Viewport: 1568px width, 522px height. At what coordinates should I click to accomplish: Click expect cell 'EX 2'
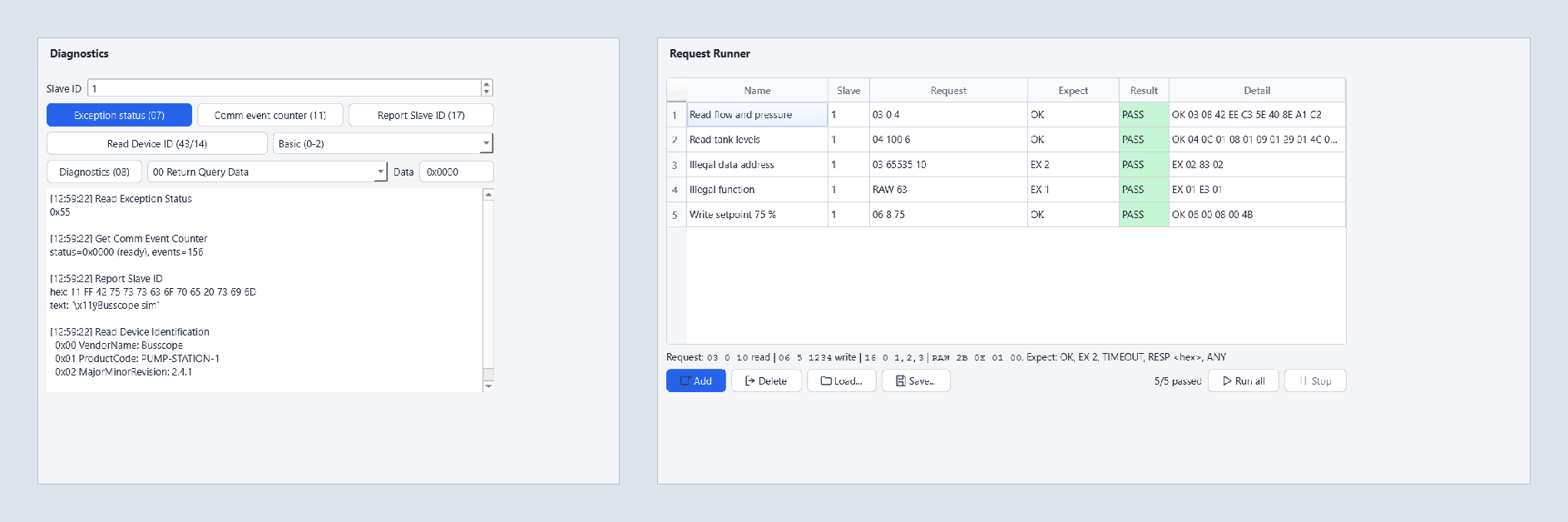pyautogui.click(x=1073, y=165)
